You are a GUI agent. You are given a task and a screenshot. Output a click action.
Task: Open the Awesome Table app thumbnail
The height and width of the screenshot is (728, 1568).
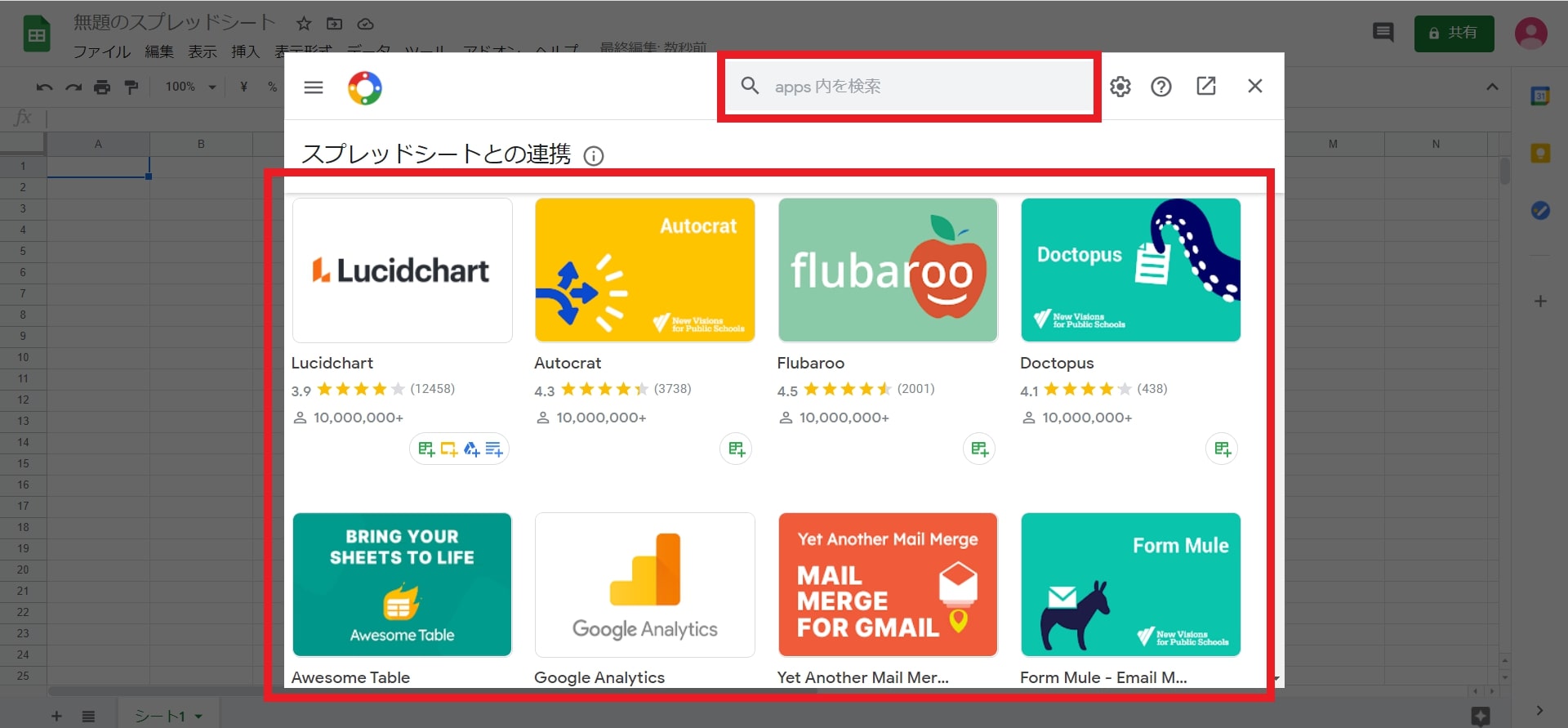coord(402,585)
